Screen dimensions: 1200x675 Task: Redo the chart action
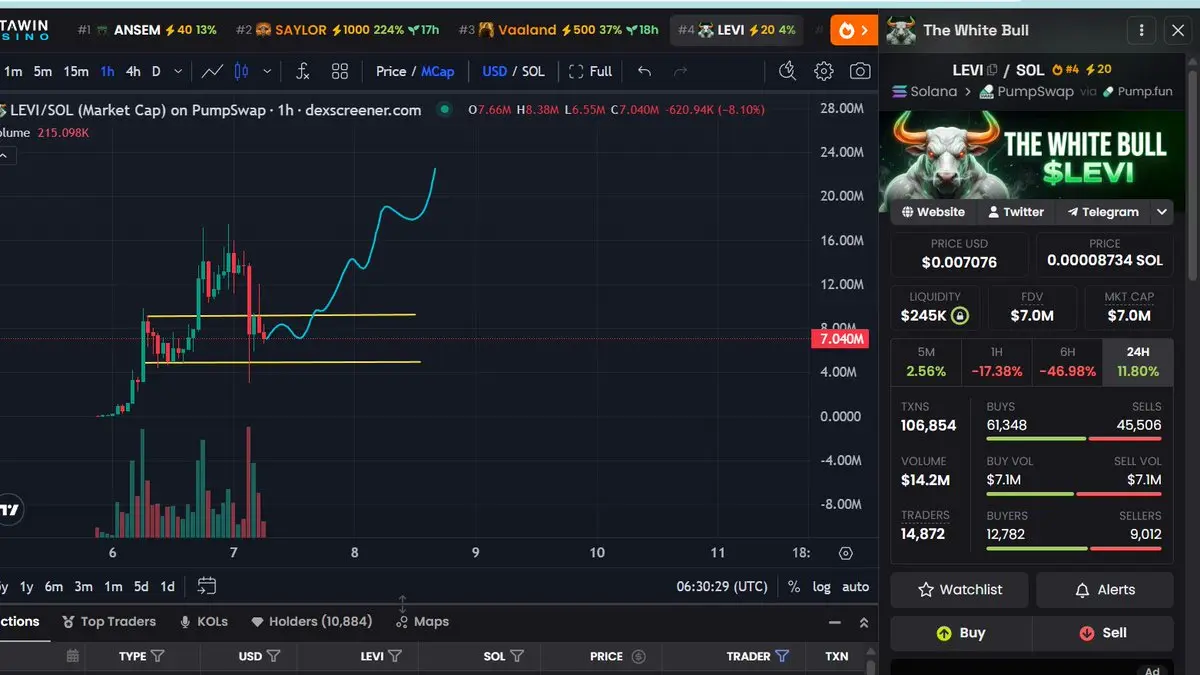tap(681, 71)
